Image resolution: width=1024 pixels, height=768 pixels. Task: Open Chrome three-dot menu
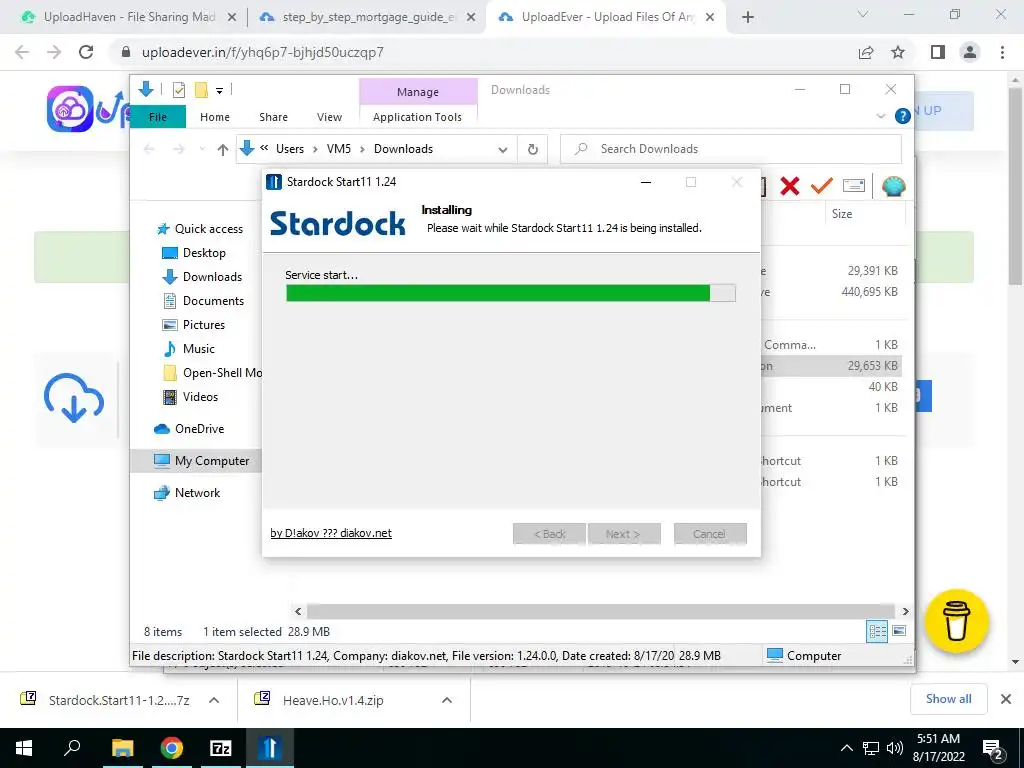(x=1002, y=52)
